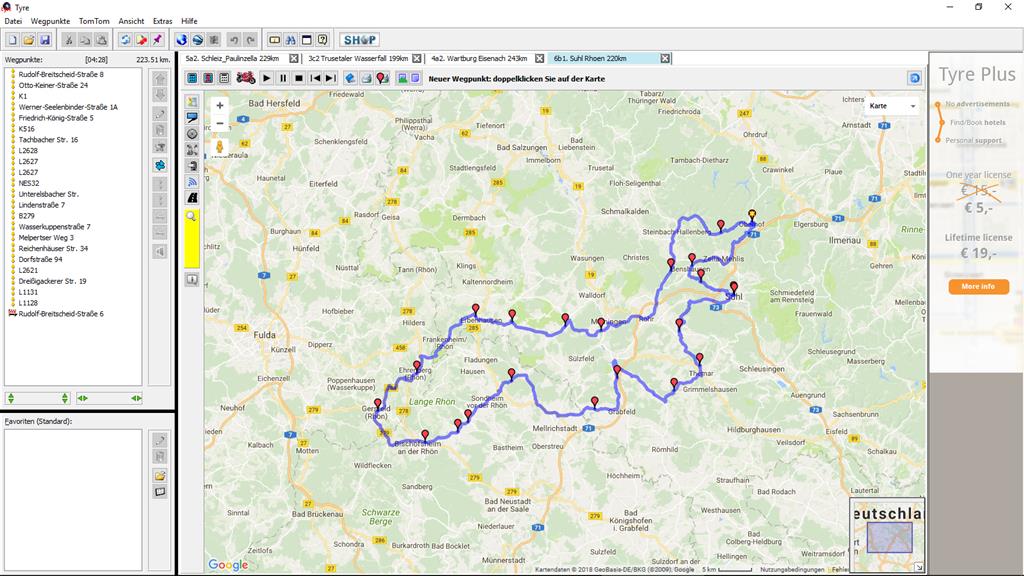Pause the route playback
Viewport: 1024px width, 576px height.
pyautogui.click(x=283, y=78)
